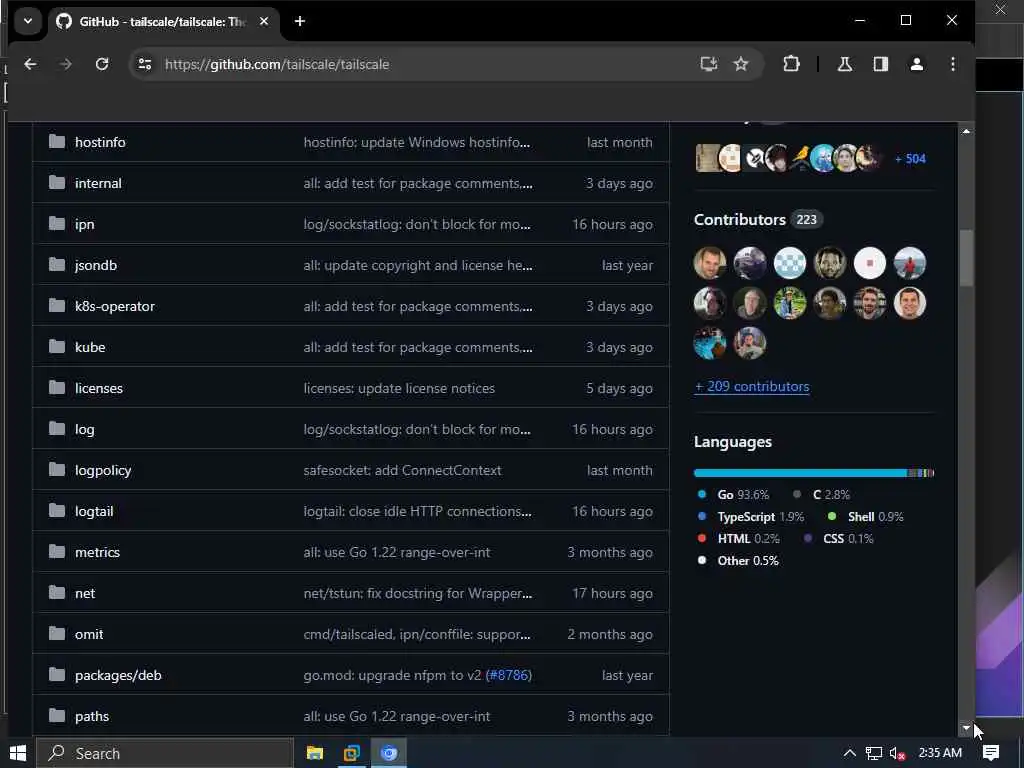The height and width of the screenshot is (768, 1024).
Task: Click the green Shell language color dot
Action: [x=831, y=517]
